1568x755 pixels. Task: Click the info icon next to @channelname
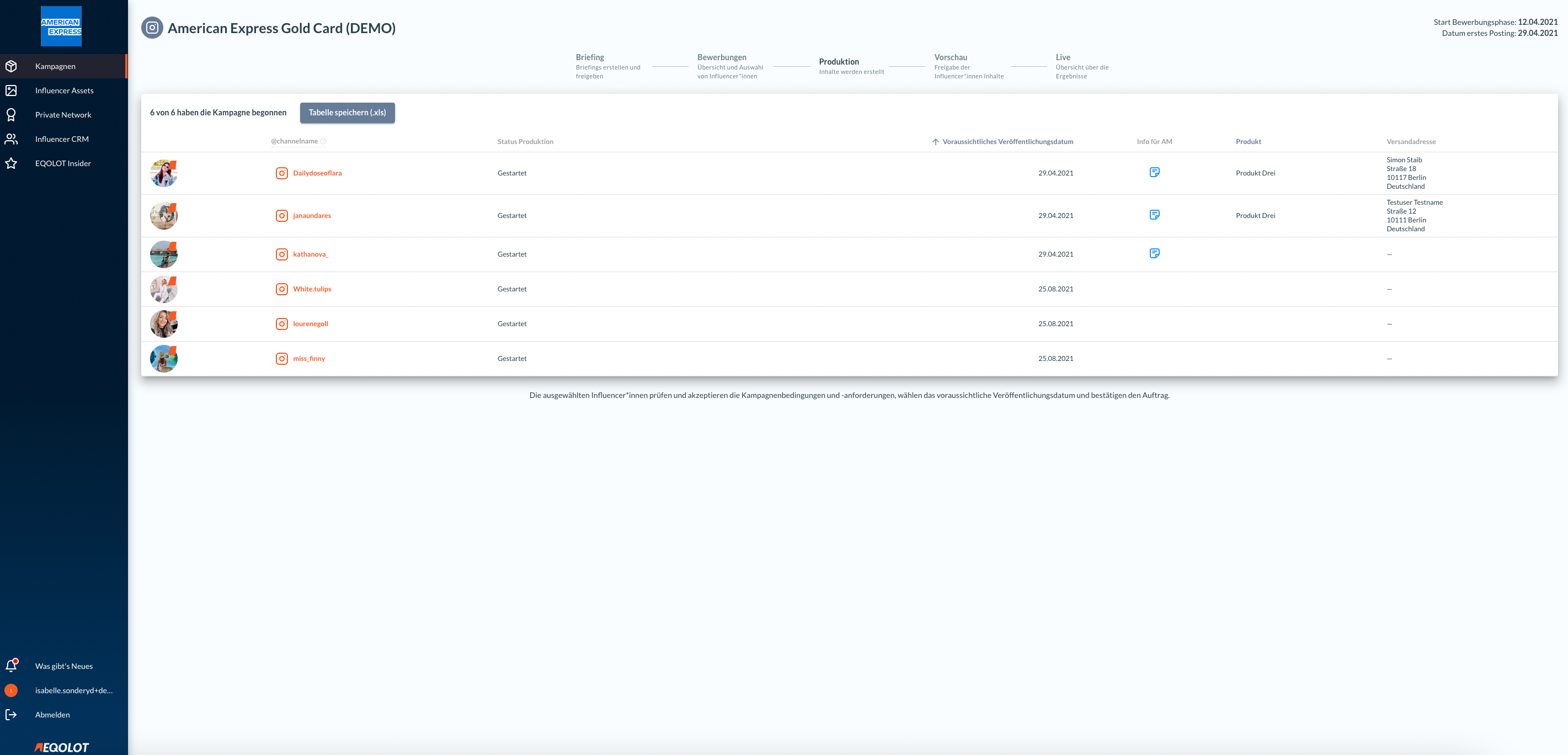pos(323,142)
